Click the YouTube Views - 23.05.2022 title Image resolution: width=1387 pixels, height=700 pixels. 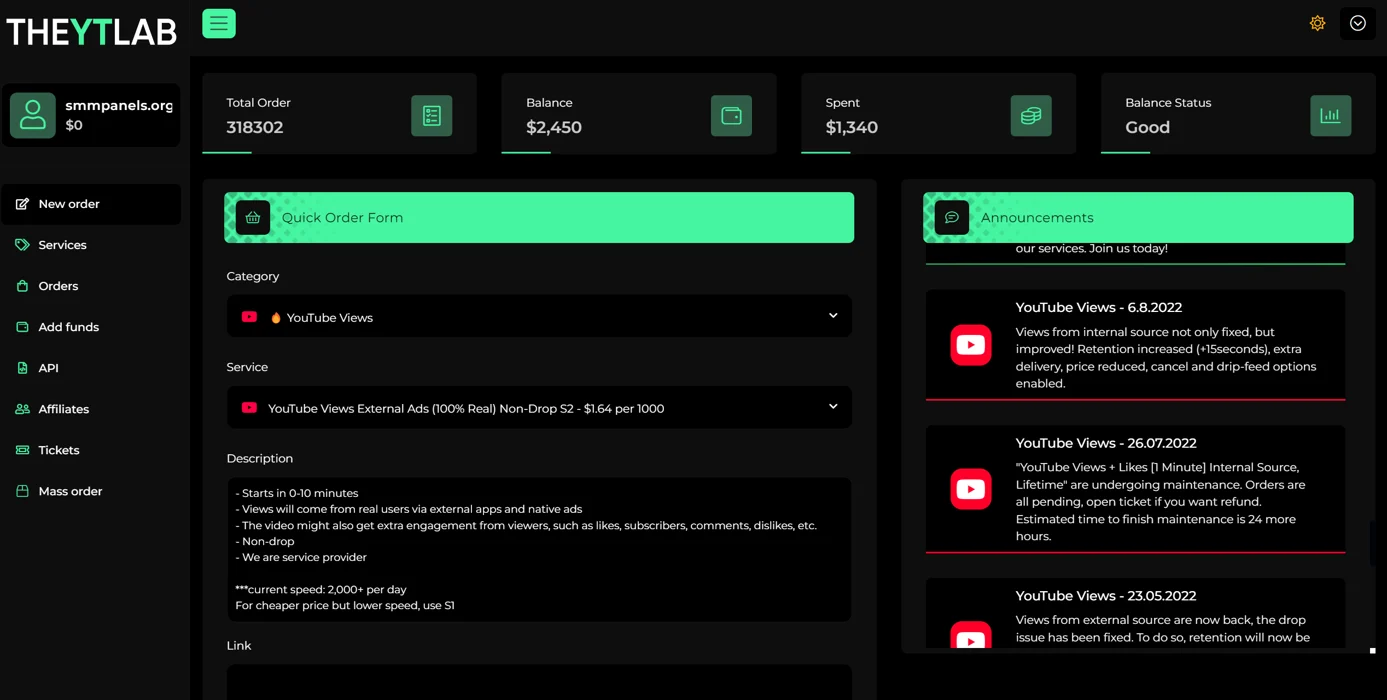(1106, 596)
